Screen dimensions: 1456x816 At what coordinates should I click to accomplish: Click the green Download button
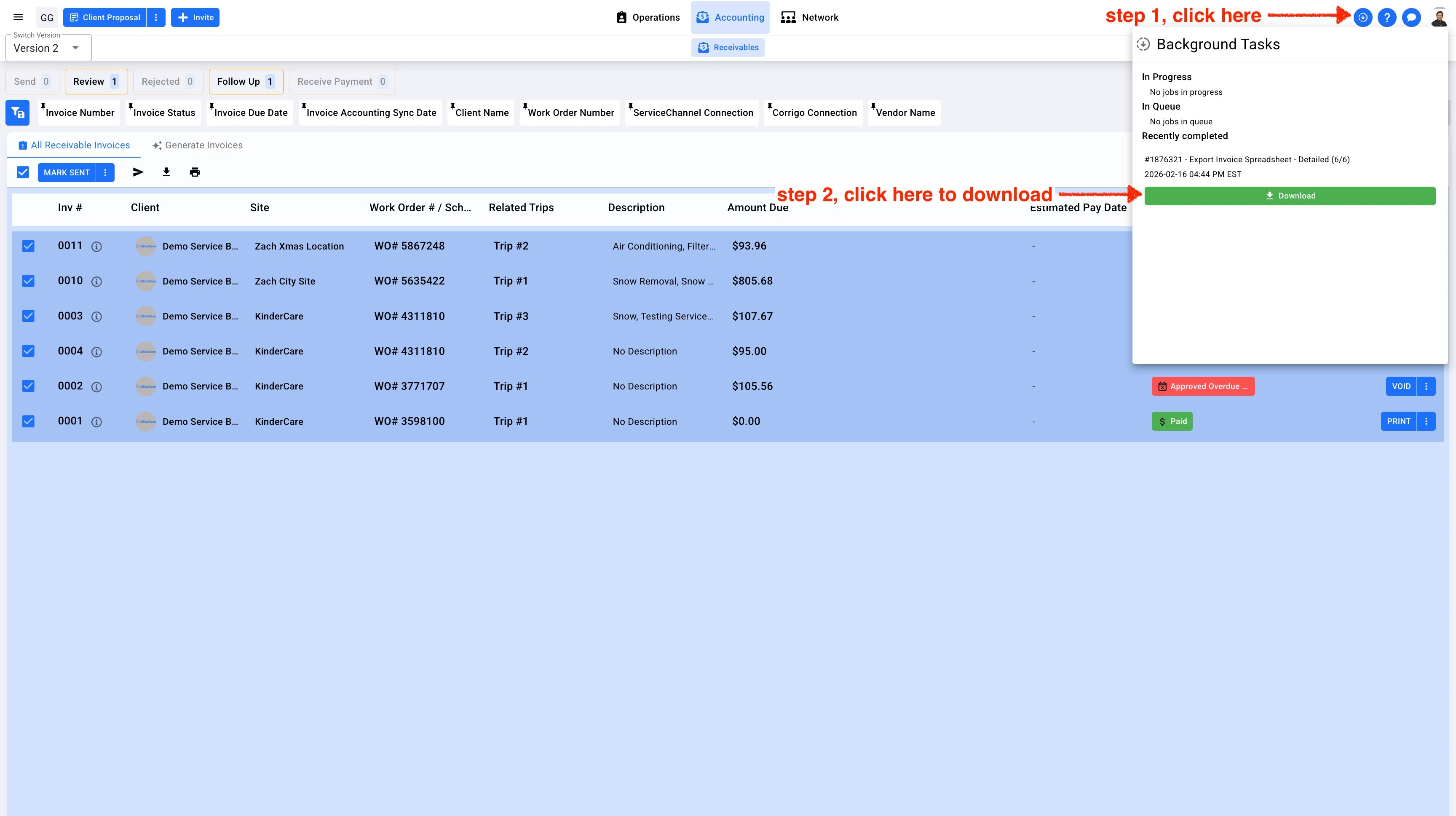1289,196
